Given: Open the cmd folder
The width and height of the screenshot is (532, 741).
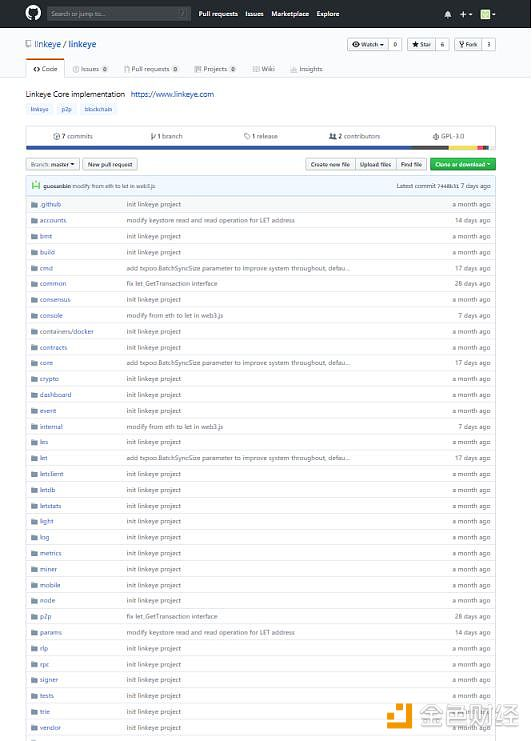Looking at the screenshot, I should click(46, 268).
